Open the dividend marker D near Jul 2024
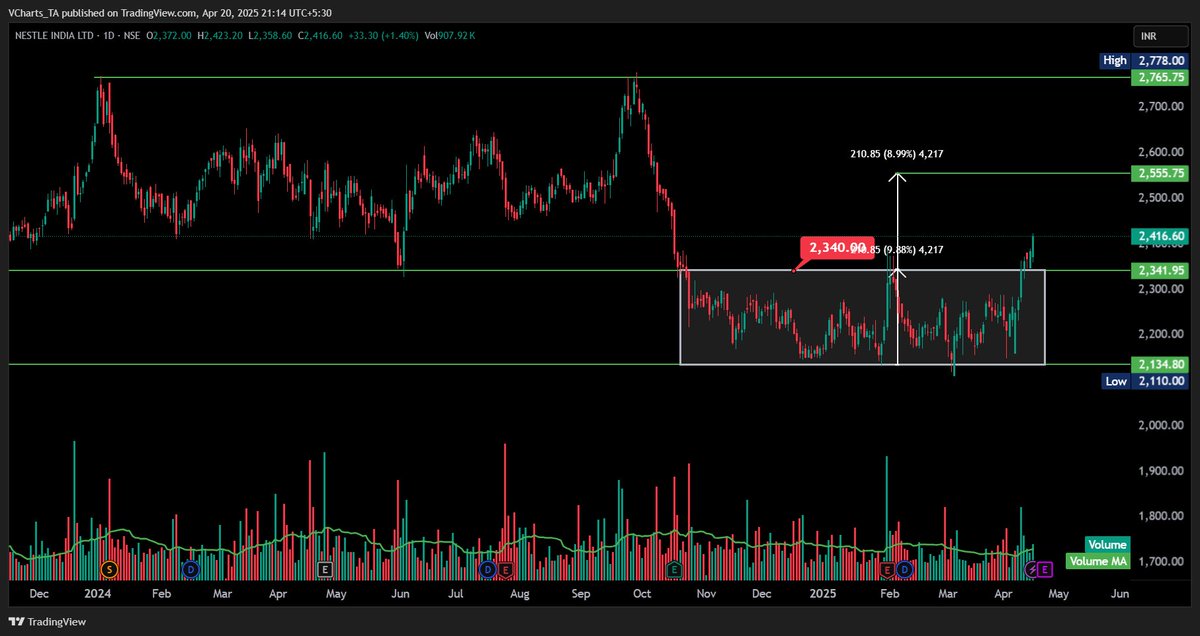 pyautogui.click(x=488, y=569)
